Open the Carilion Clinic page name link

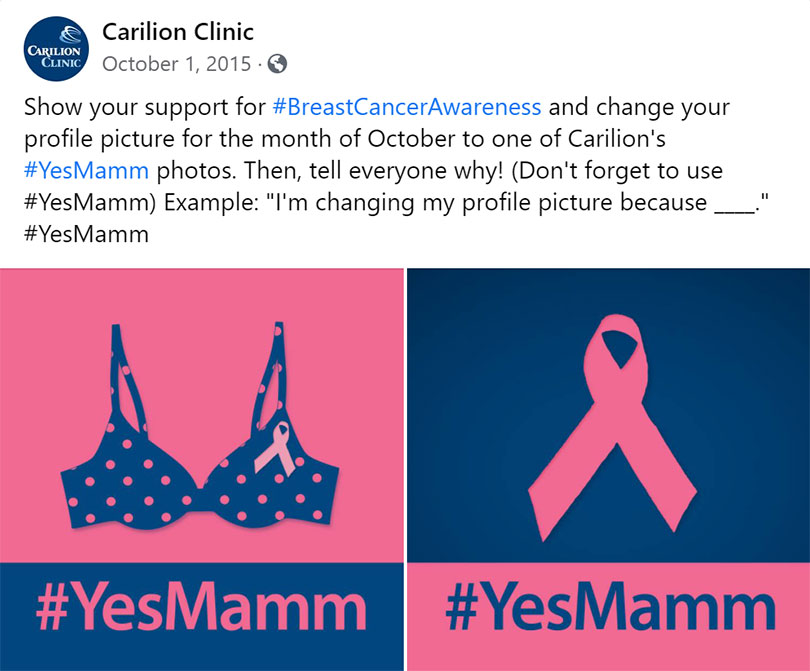point(178,32)
